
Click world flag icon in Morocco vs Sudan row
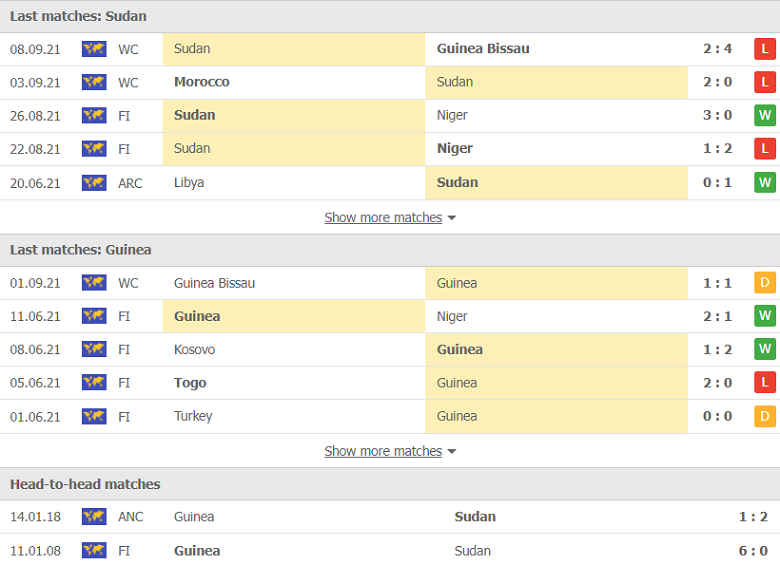[94, 82]
